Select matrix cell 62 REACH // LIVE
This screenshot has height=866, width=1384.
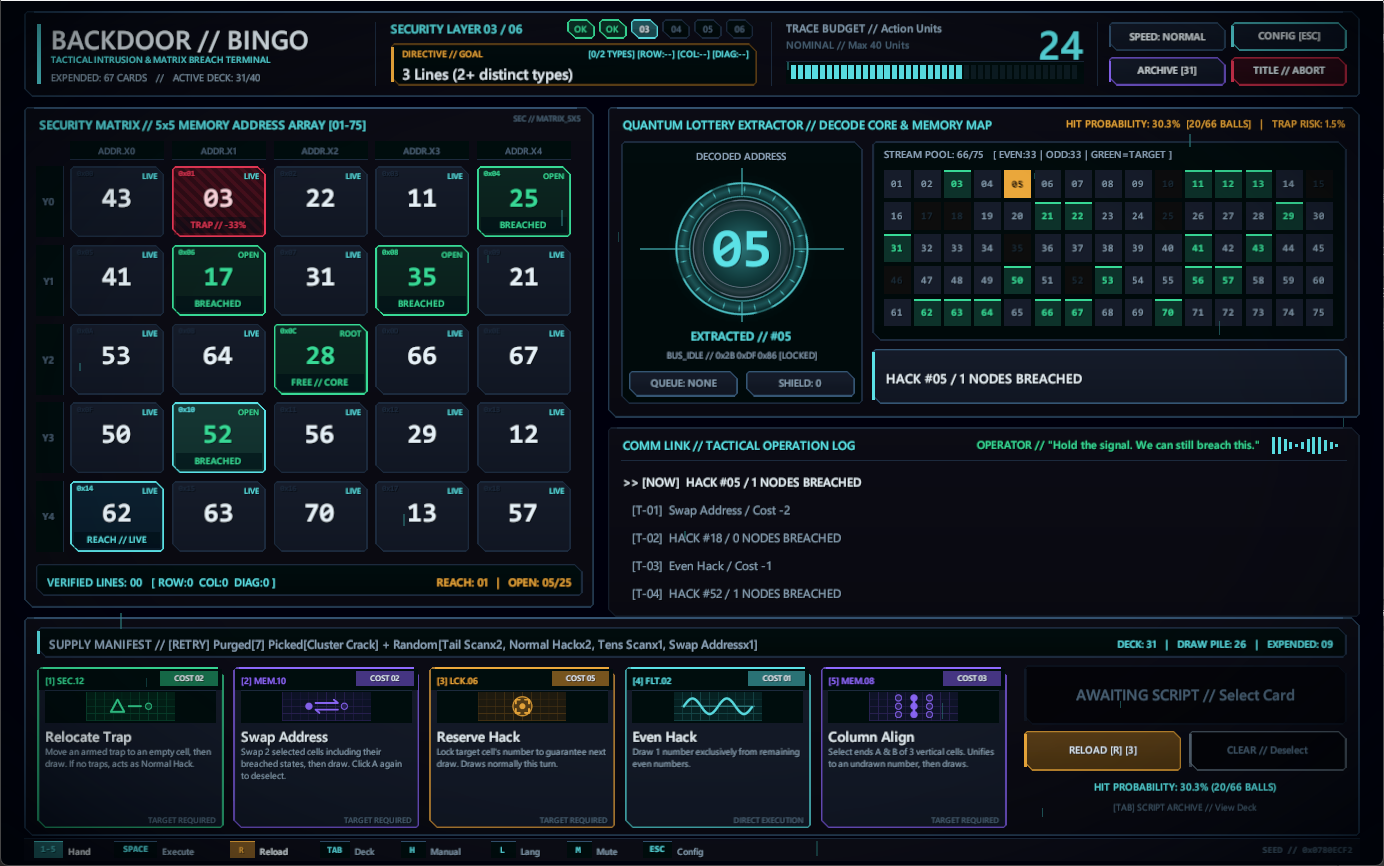click(x=116, y=515)
